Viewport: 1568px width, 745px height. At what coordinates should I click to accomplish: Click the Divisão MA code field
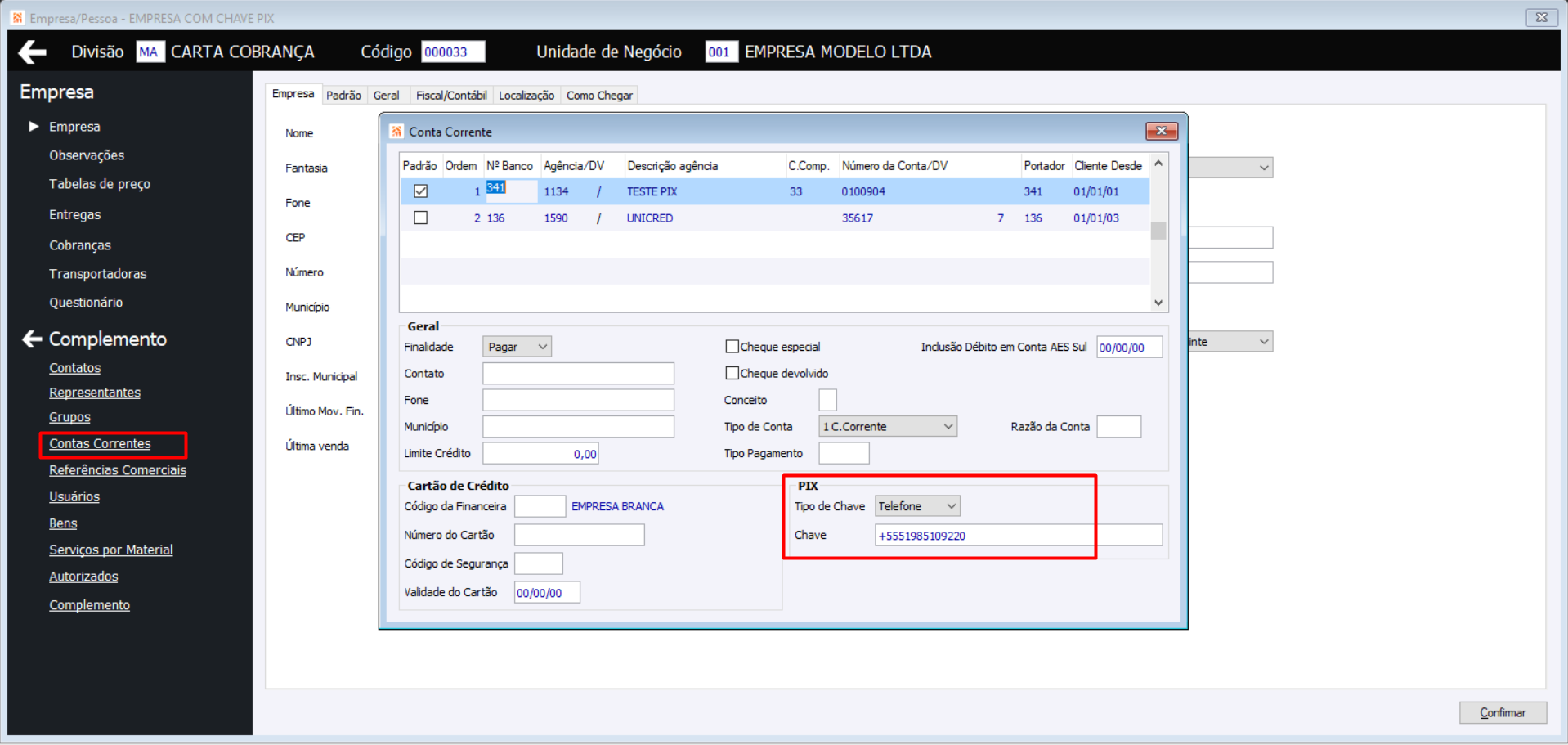point(150,52)
